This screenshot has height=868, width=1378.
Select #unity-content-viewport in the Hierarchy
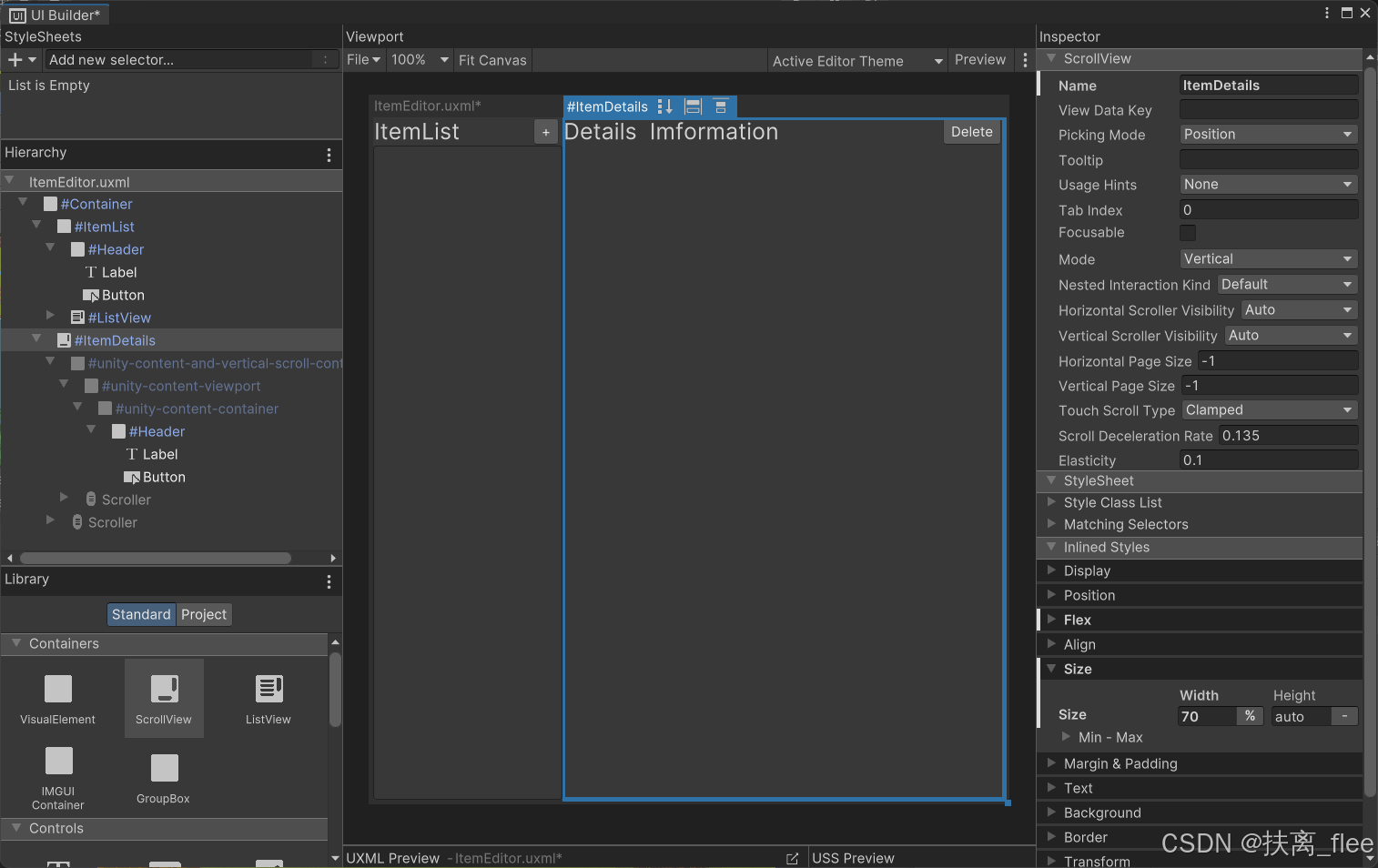pos(181,387)
